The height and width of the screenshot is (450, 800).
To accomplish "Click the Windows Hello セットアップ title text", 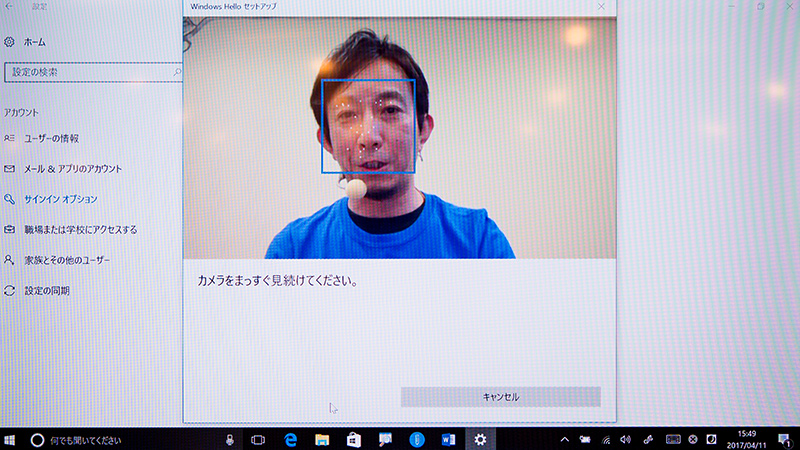I will 233,7.
